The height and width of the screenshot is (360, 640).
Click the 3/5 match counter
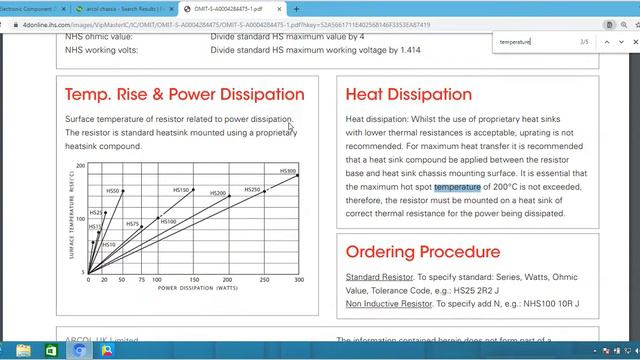click(584, 42)
